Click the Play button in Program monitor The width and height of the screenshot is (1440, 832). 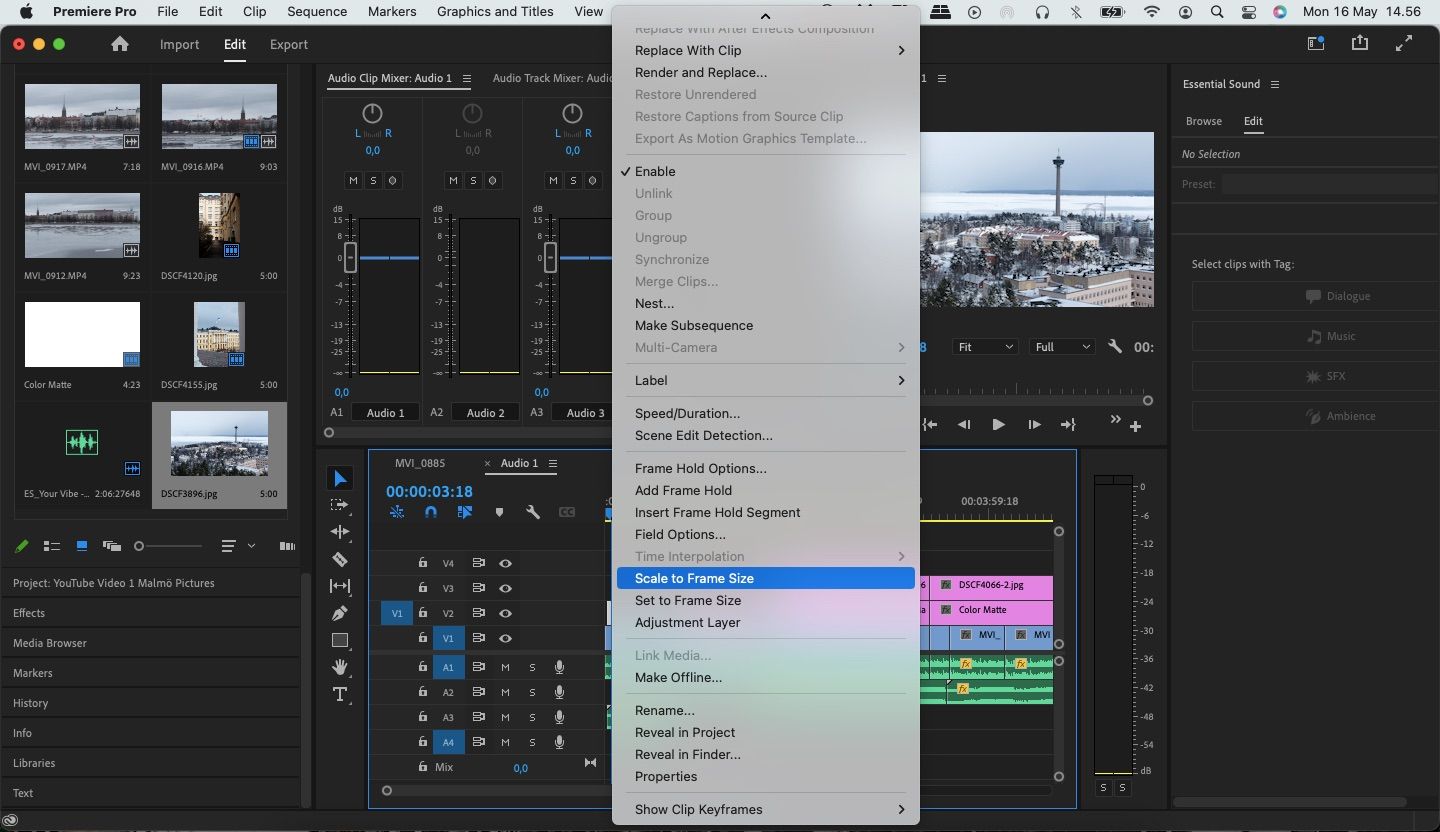(x=998, y=425)
